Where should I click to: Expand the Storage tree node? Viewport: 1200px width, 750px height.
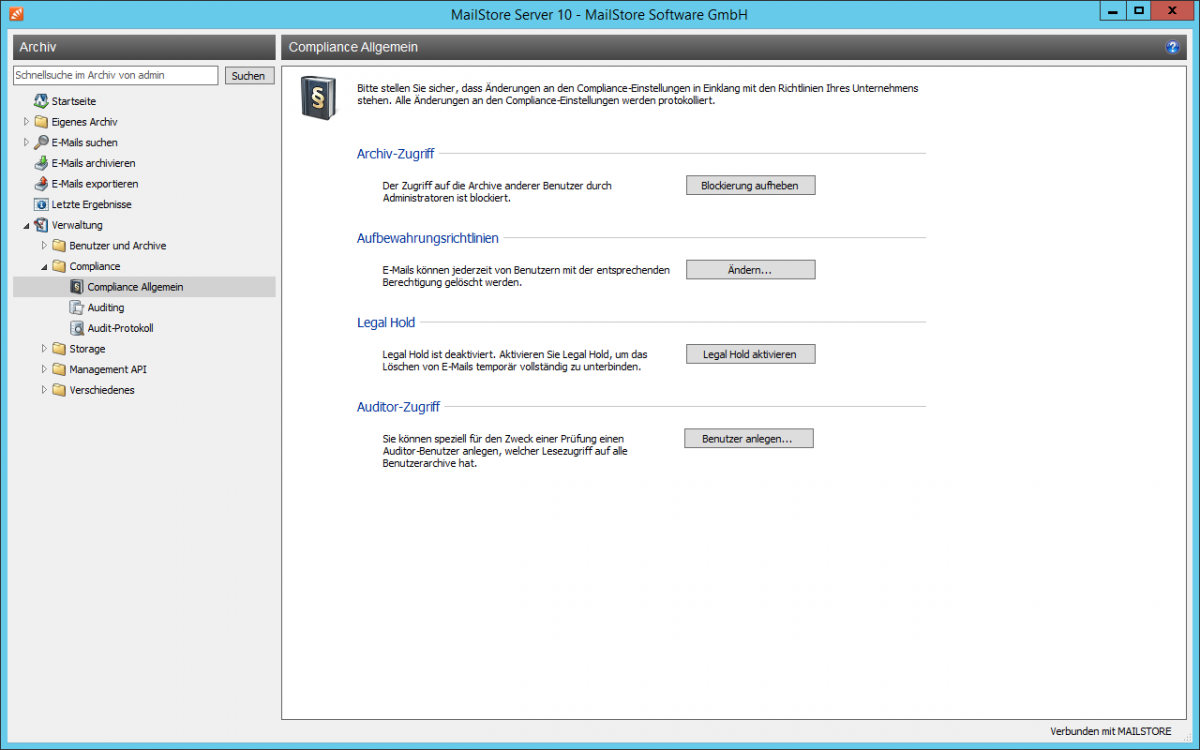click(44, 349)
